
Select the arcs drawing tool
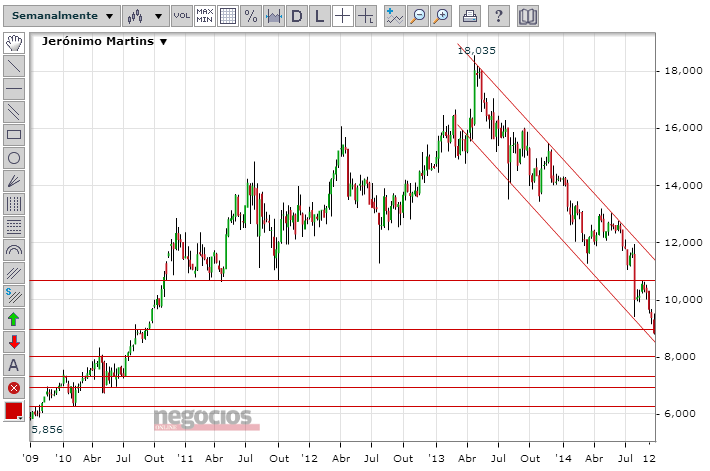tap(14, 250)
